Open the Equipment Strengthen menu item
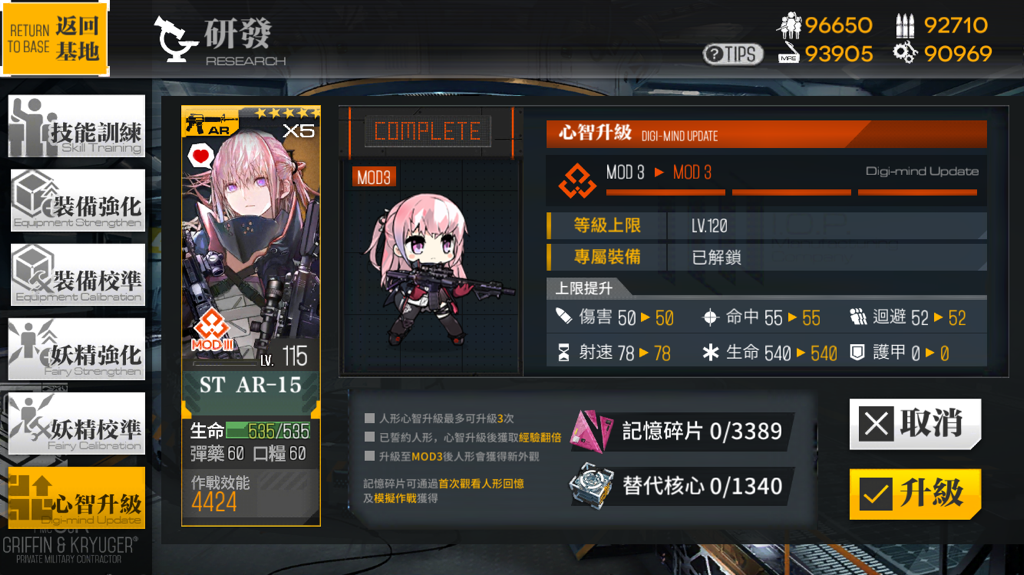1024x575 pixels. tap(77, 200)
